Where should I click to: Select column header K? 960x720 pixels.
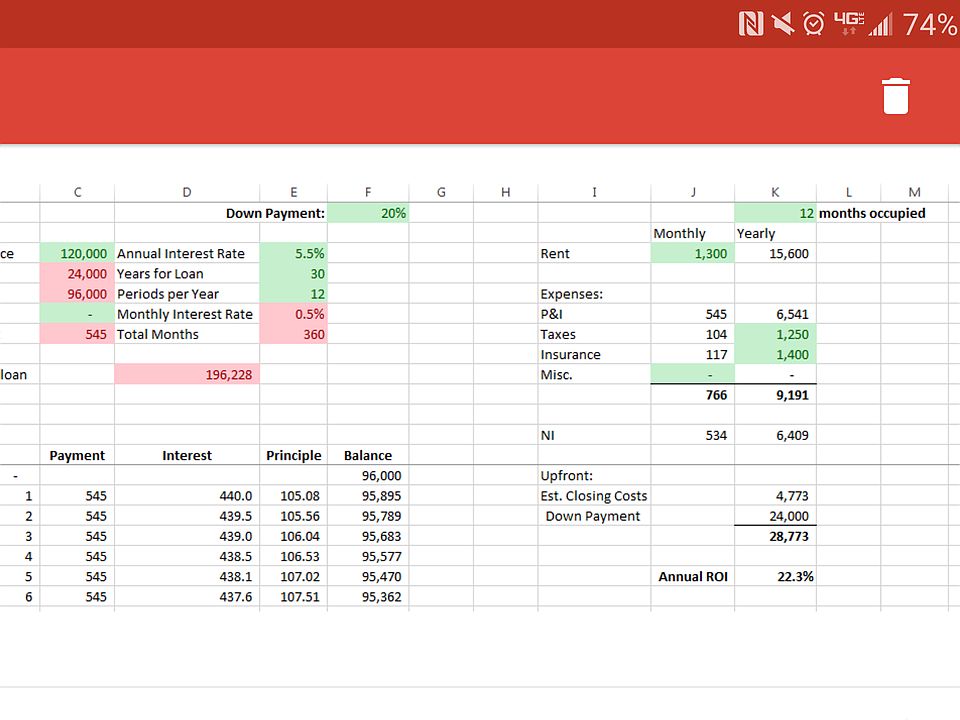coord(776,192)
